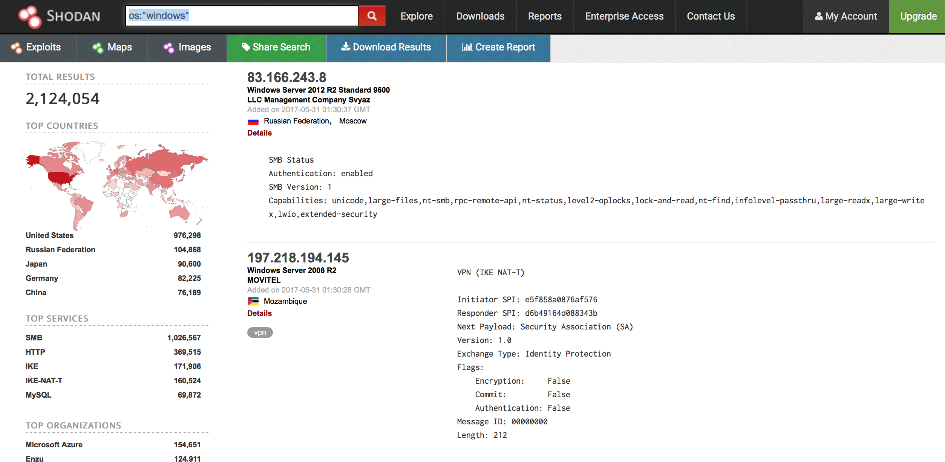Click the top countries world map
Screen dimensions: 945x462
[x=113, y=180]
